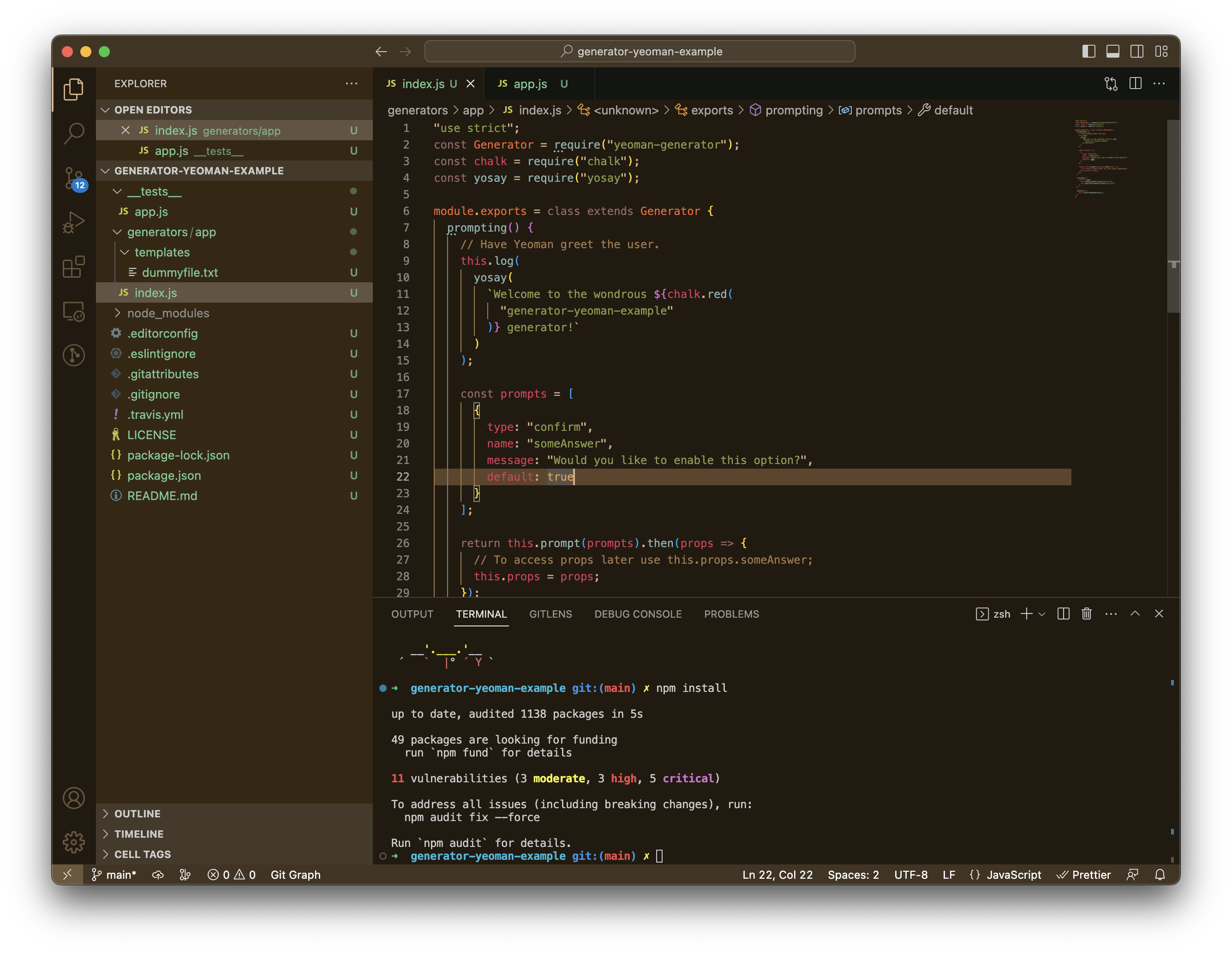Click the Prettier status bar item

coord(1083,874)
